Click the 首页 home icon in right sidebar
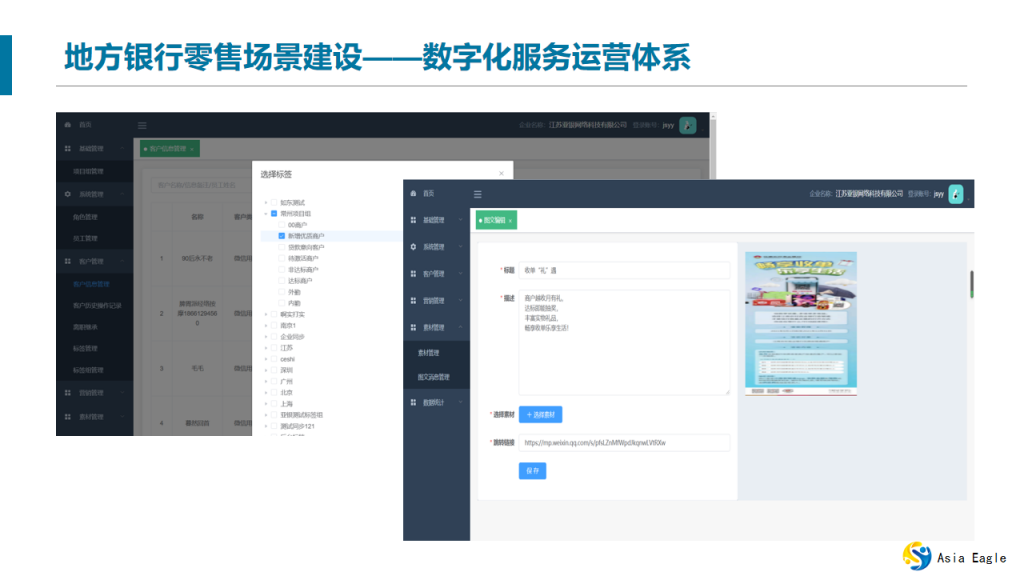This screenshot has width=1024, height=576. pyautogui.click(x=413, y=193)
